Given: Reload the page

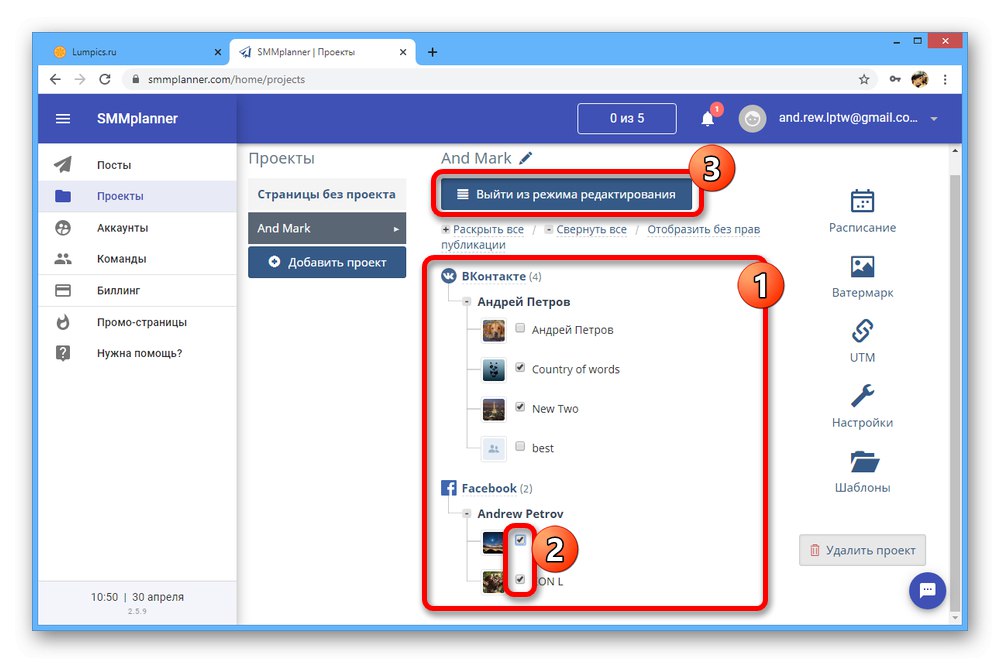Looking at the screenshot, I should coord(105,79).
